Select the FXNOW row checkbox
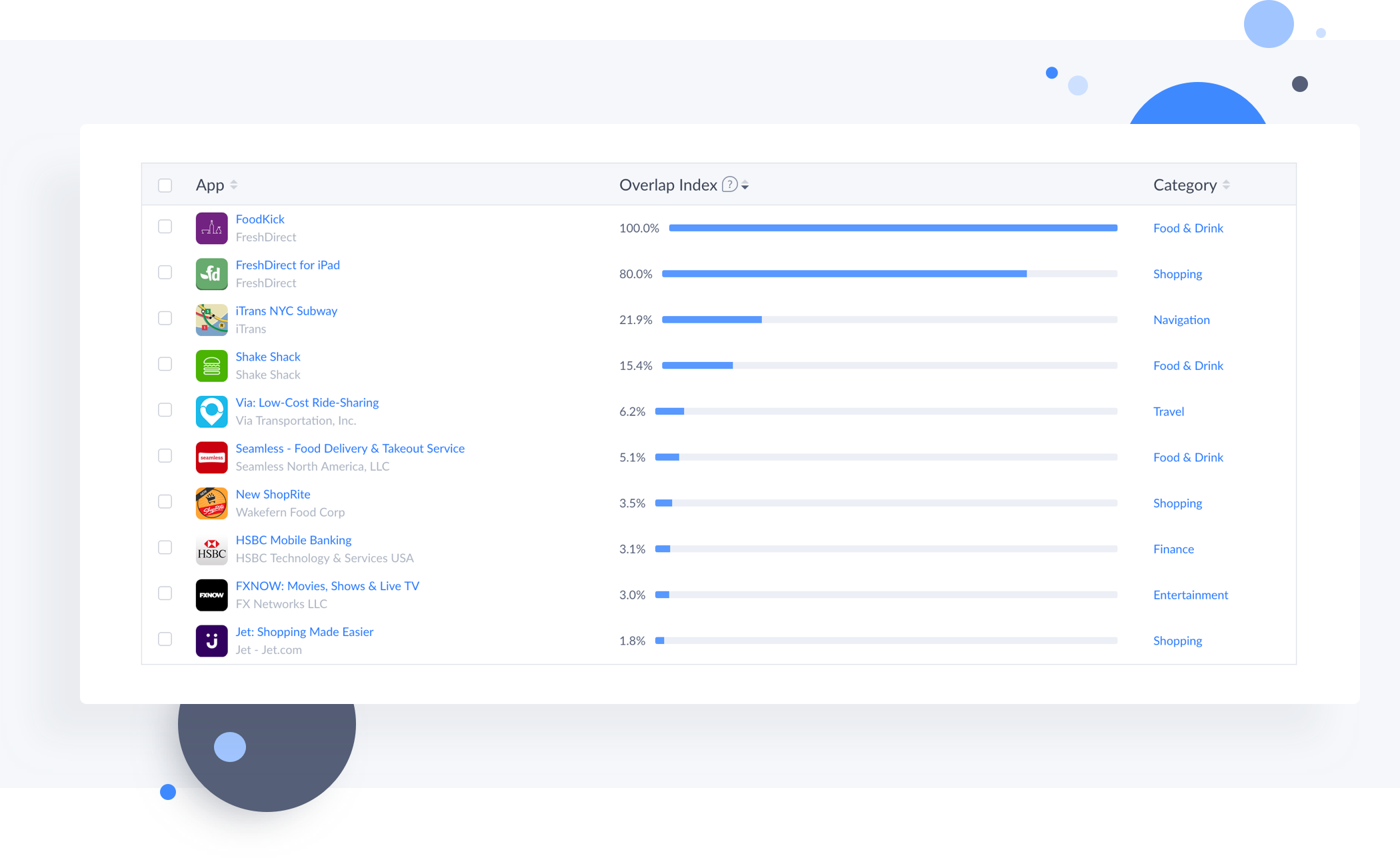Viewport: 1400px width, 858px height. click(165, 593)
